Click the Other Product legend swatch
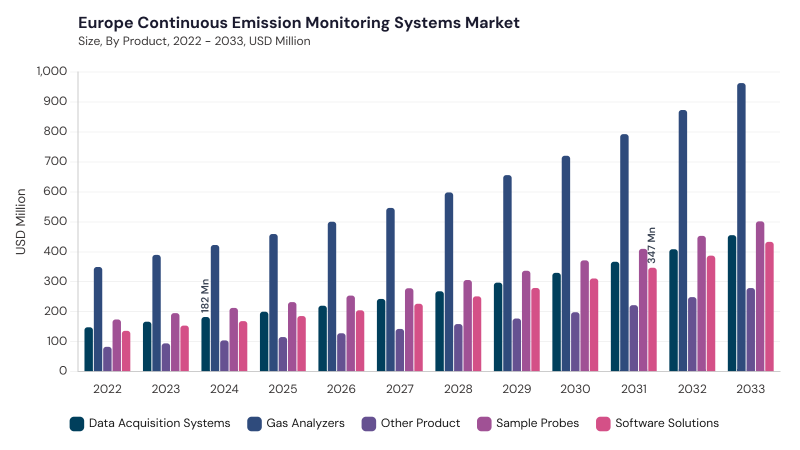The height and width of the screenshot is (450, 800). coord(369,424)
